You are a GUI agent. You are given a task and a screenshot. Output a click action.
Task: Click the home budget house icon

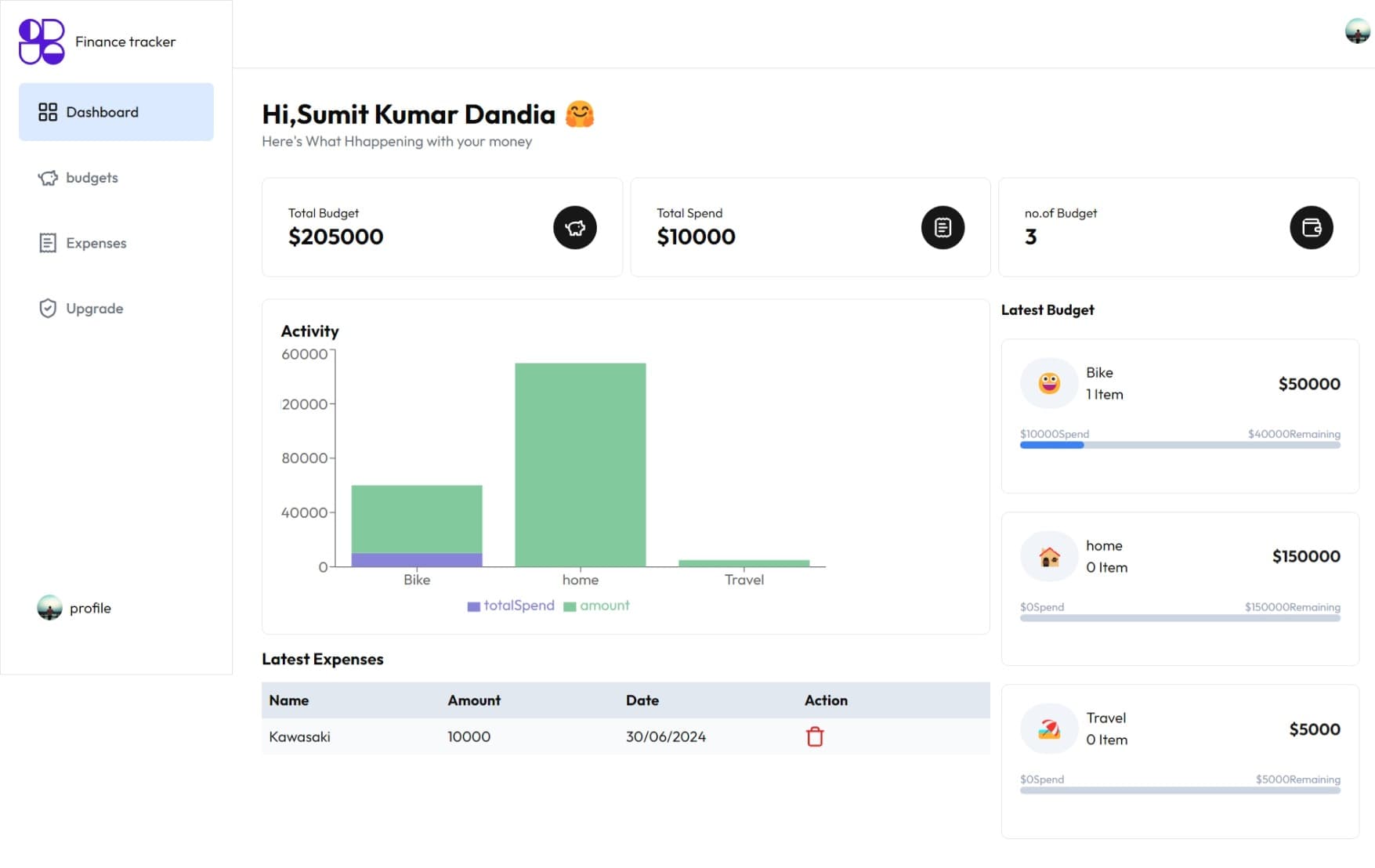click(x=1049, y=556)
